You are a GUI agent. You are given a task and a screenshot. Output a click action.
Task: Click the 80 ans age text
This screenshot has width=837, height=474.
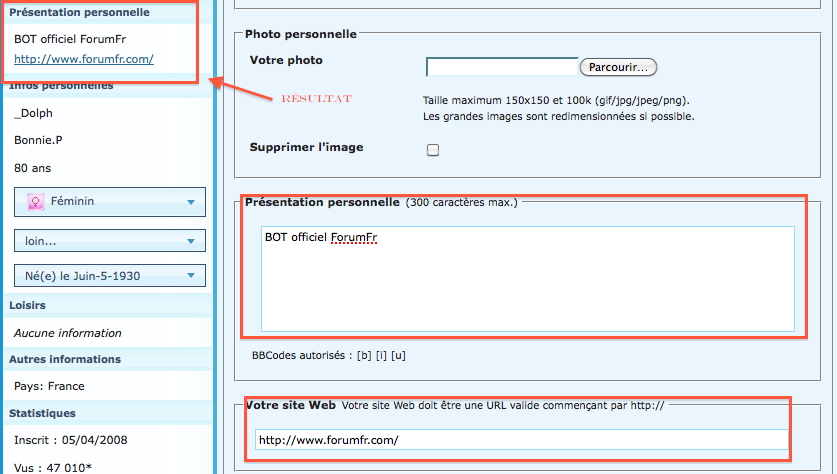point(33,168)
